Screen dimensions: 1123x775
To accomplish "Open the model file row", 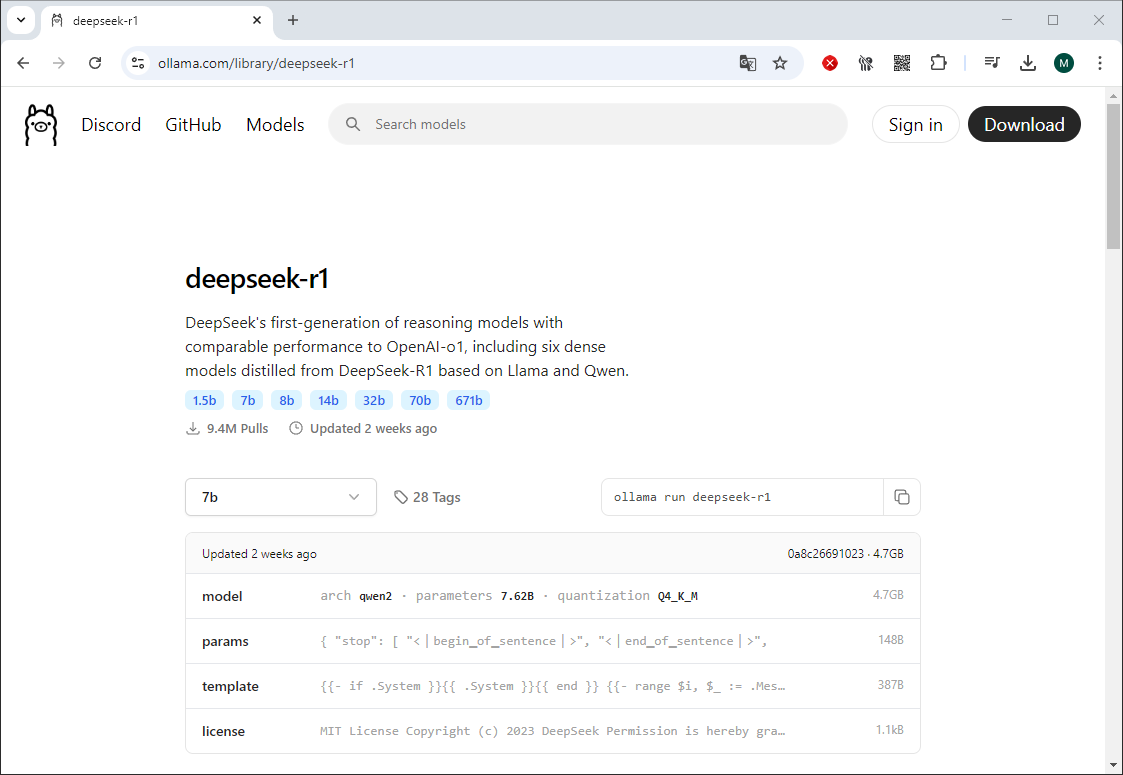I will pos(553,596).
